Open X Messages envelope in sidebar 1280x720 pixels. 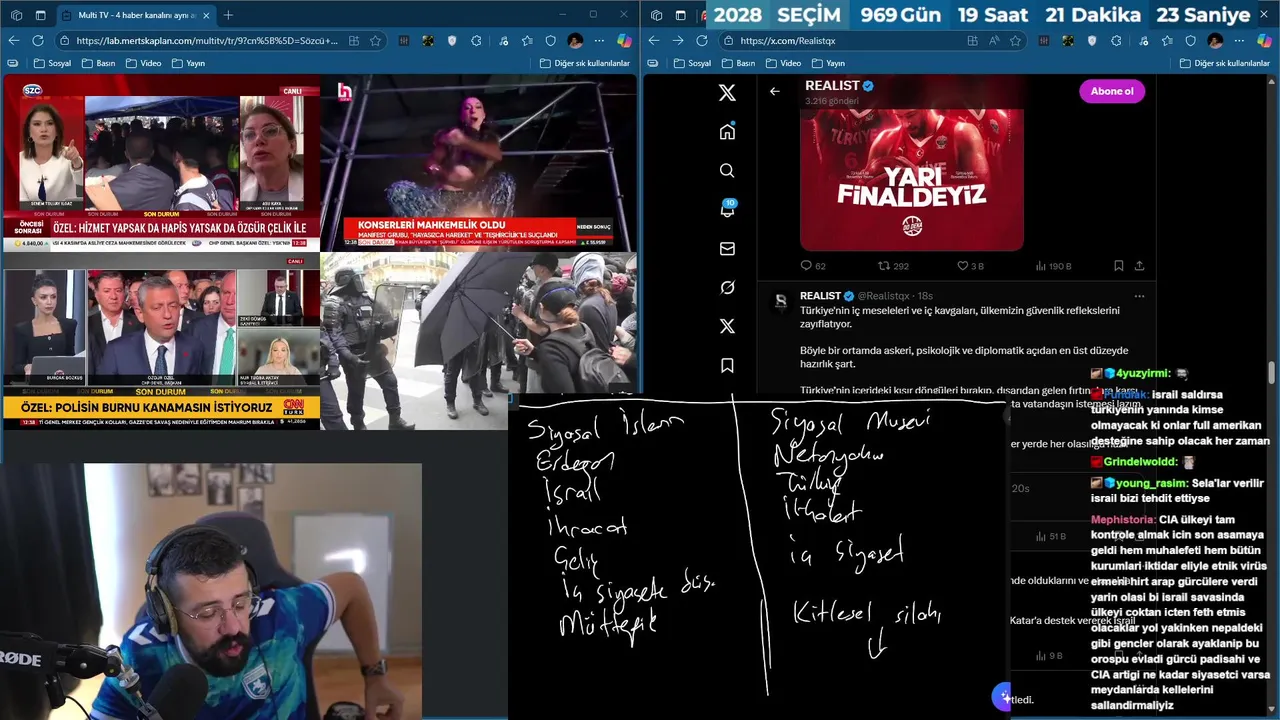727,248
